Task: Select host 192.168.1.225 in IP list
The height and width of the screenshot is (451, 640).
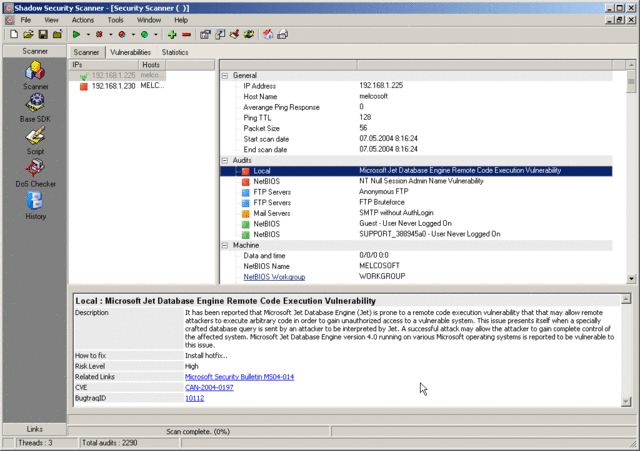Action: point(118,76)
